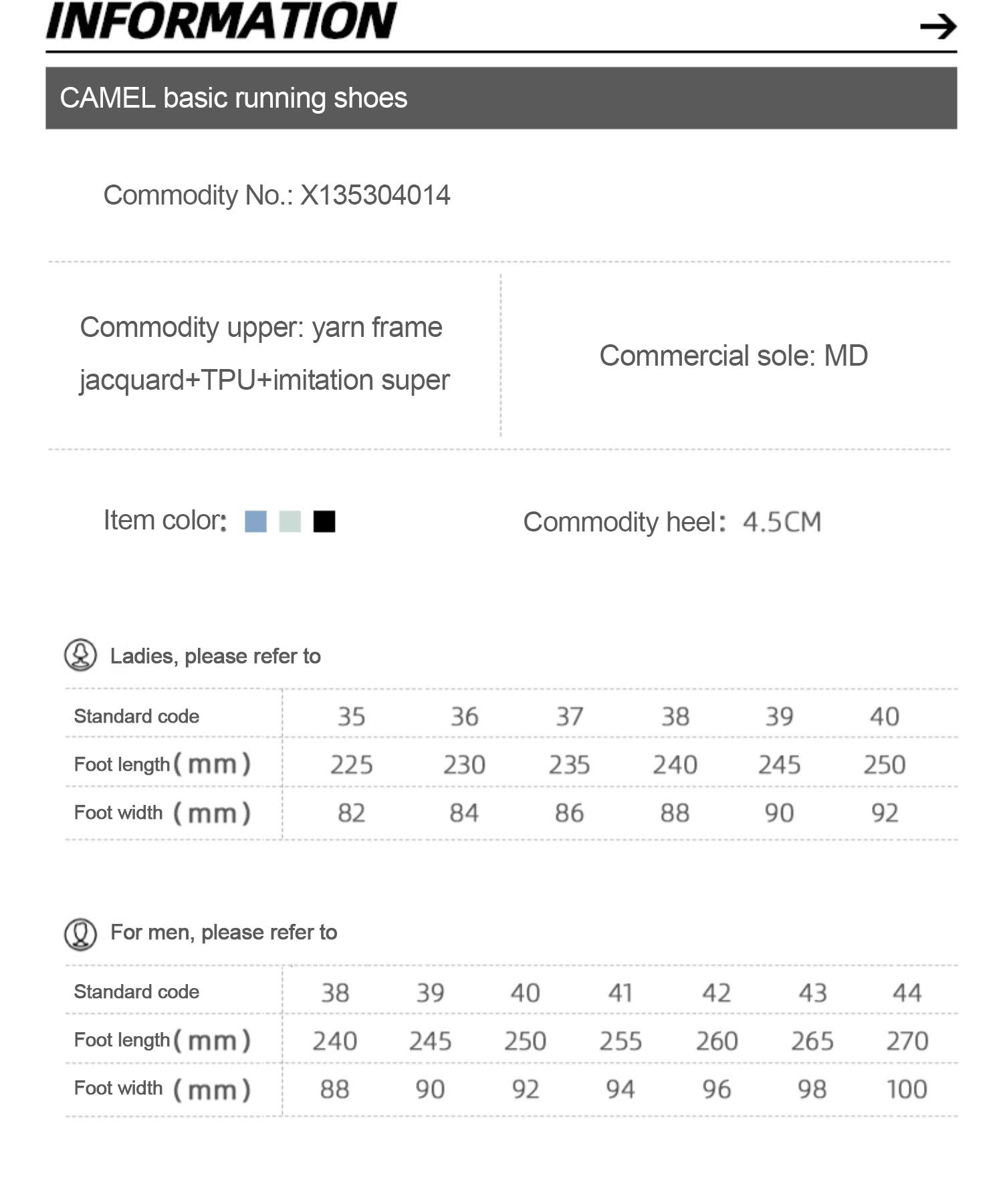This screenshot has width=1003, height=1204.
Task: Select men's standard code 44
Action: click(x=907, y=993)
